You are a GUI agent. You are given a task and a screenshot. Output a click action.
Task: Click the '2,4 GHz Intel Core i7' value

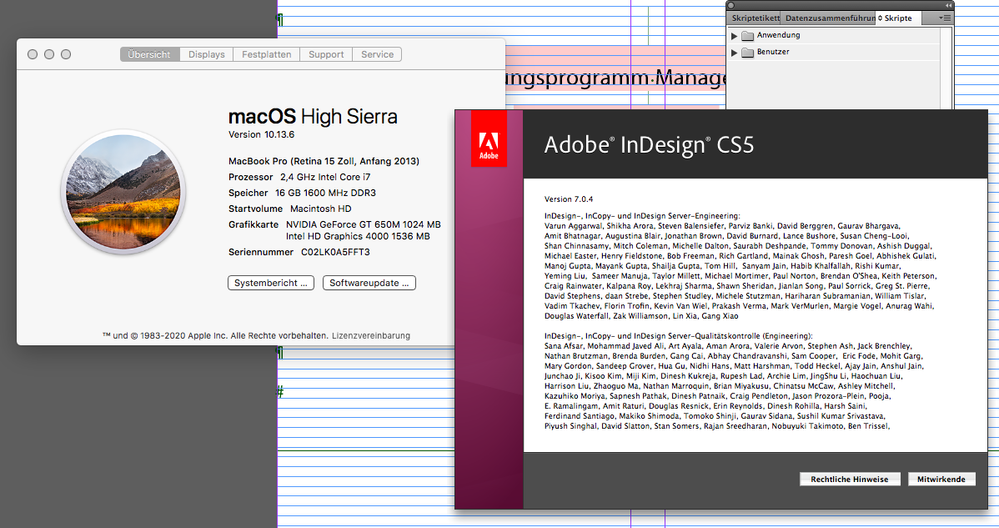pyautogui.click(x=325, y=177)
